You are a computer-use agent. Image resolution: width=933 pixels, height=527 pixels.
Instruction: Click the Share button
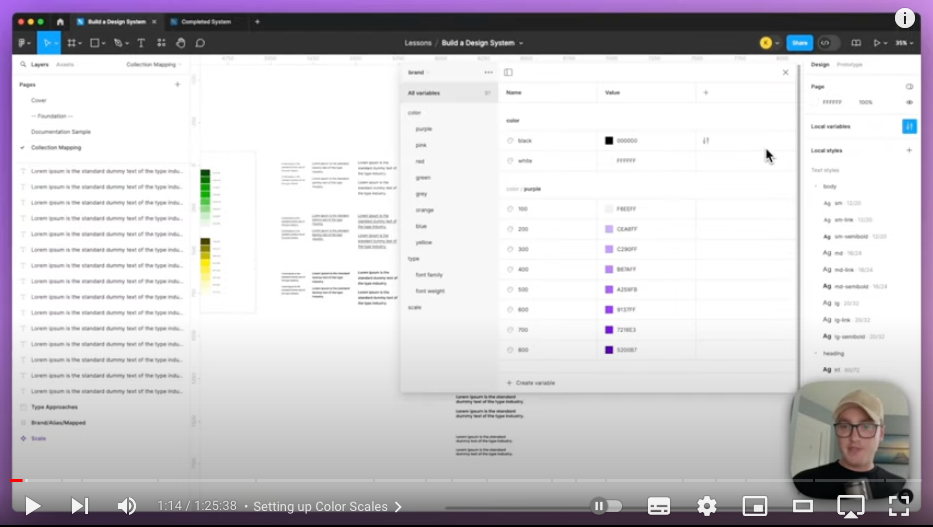coord(800,43)
